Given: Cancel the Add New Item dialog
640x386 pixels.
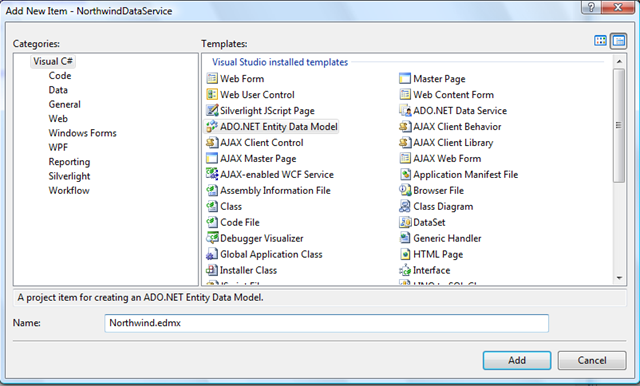Looking at the screenshot, I should point(592,360).
